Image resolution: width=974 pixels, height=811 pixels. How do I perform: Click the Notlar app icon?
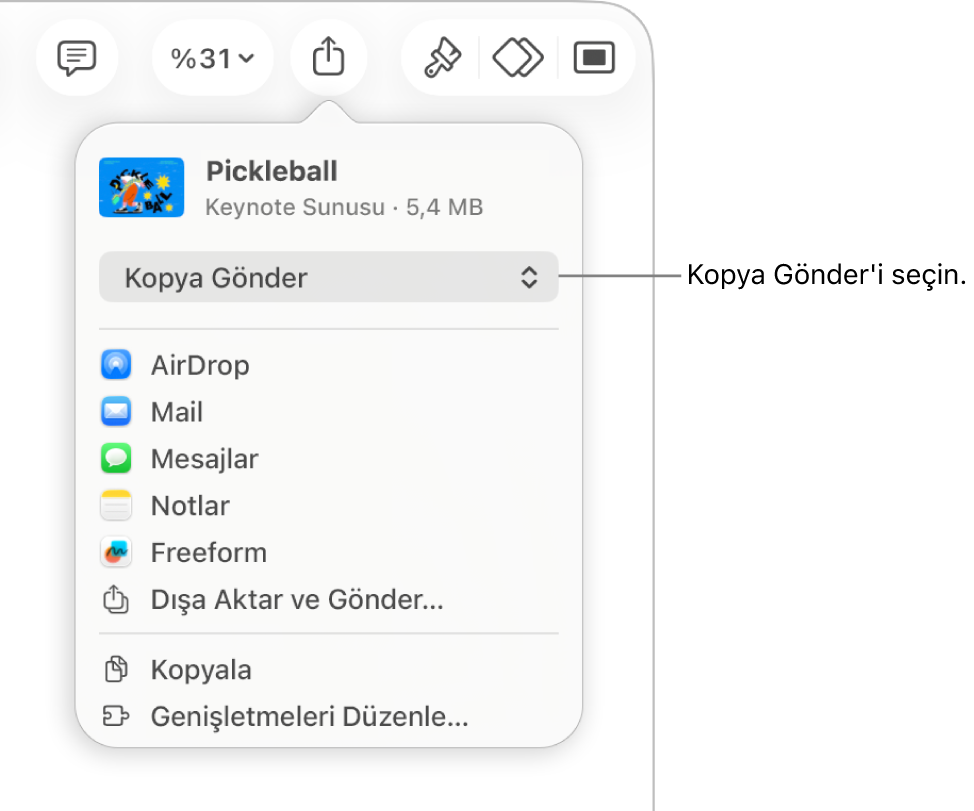coord(116,505)
